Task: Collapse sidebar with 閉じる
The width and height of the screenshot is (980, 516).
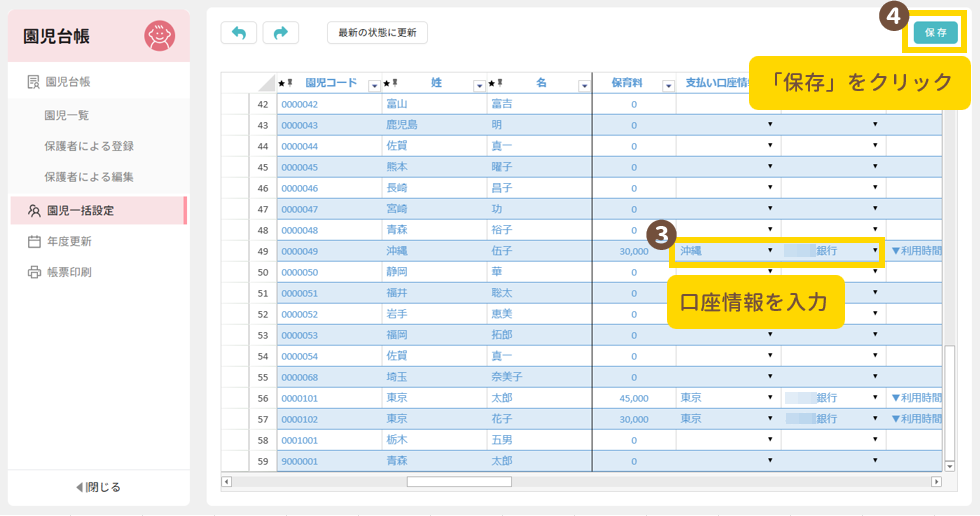Action: coord(98,487)
